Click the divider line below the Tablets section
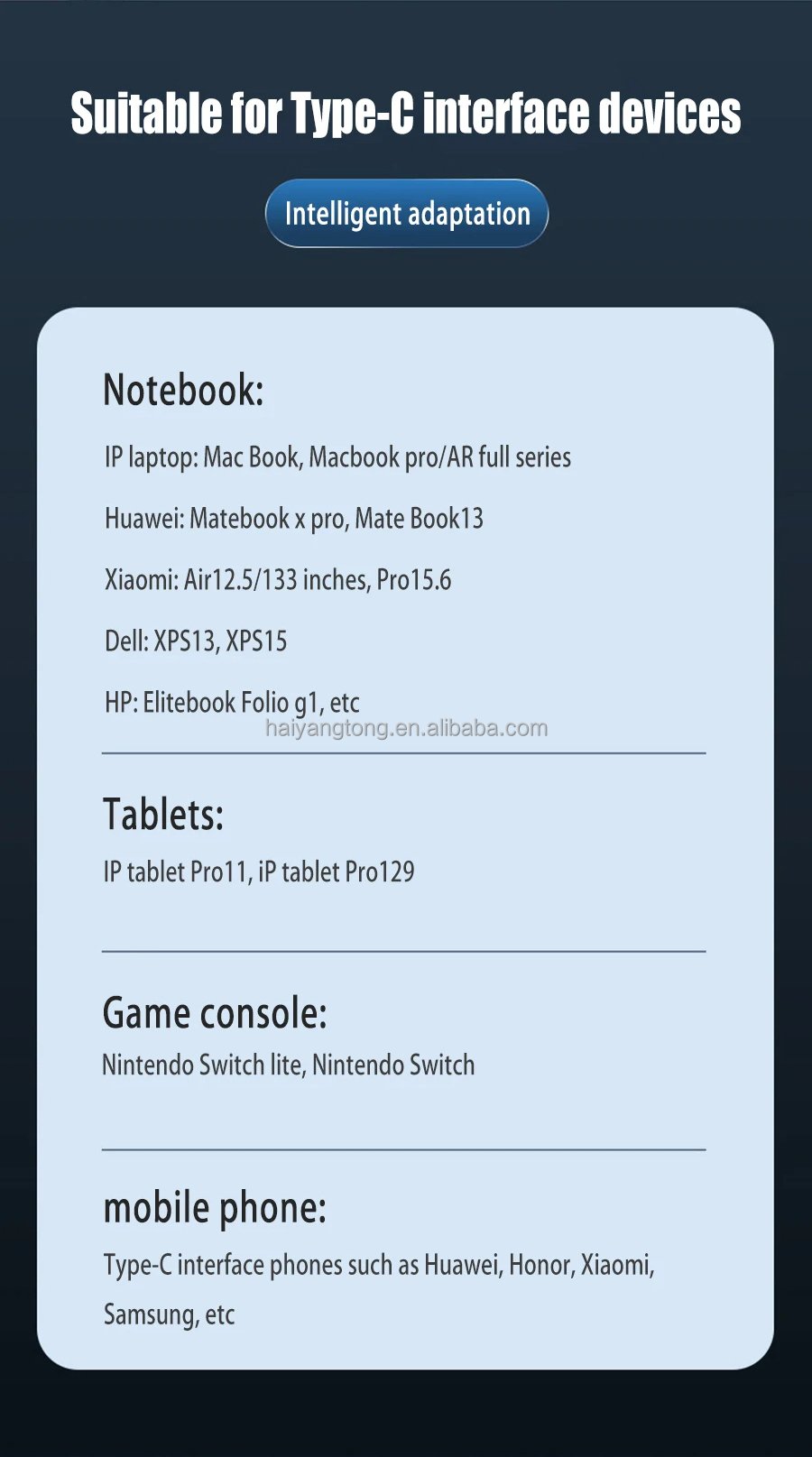This screenshot has height=1457, width=812. coord(403,951)
